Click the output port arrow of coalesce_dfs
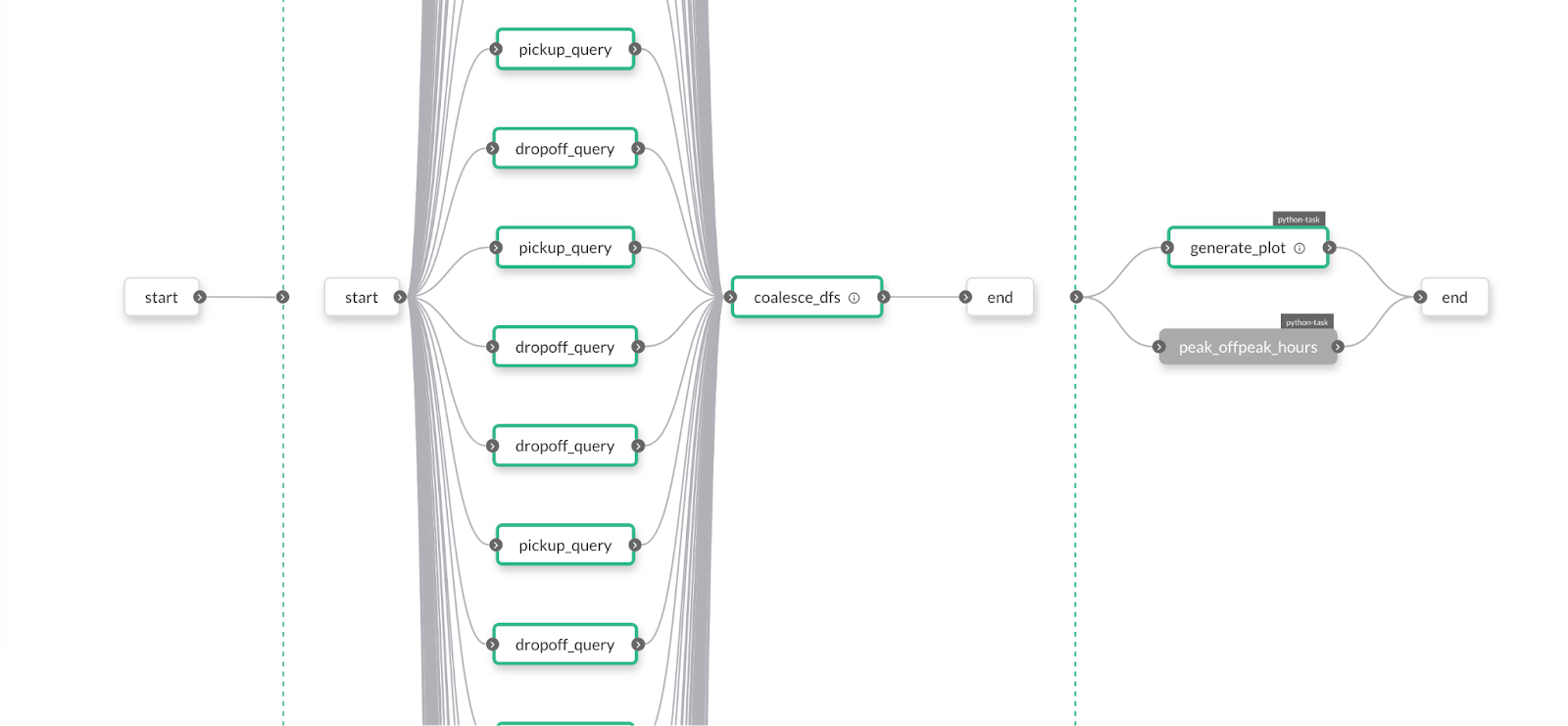The width and height of the screenshot is (1568, 726). click(x=884, y=297)
